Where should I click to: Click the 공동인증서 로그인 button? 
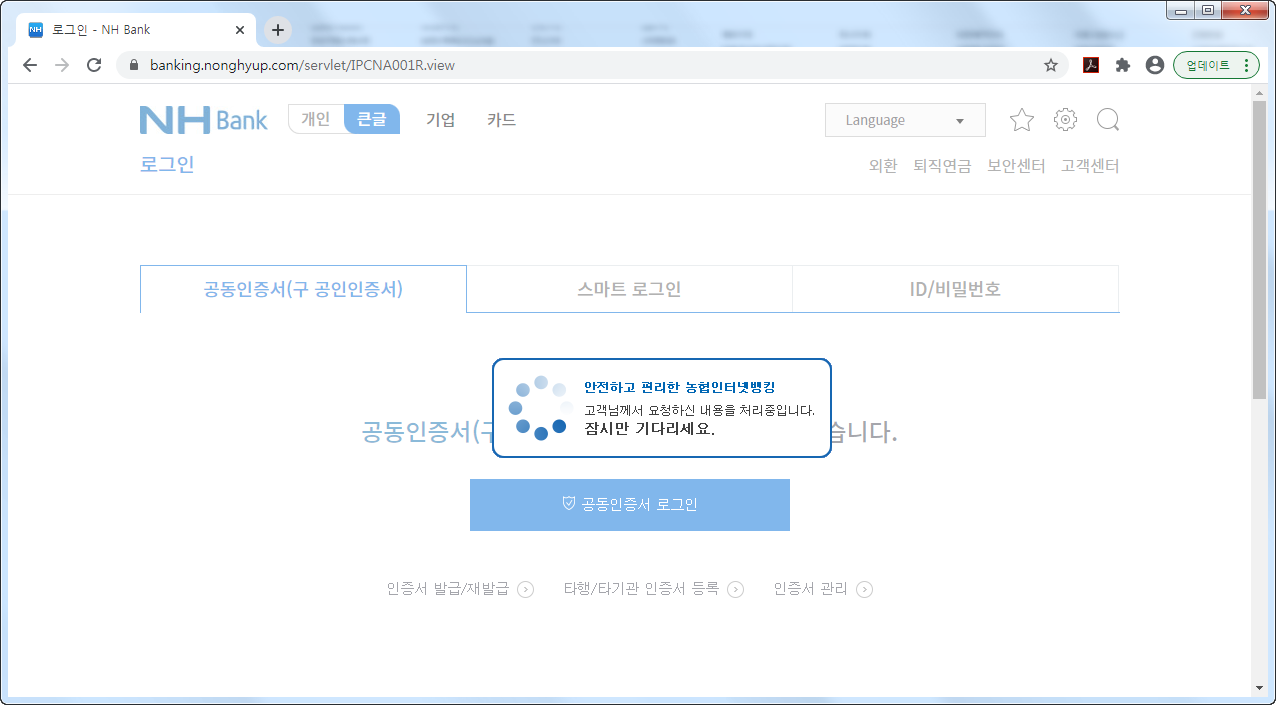point(630,505)
